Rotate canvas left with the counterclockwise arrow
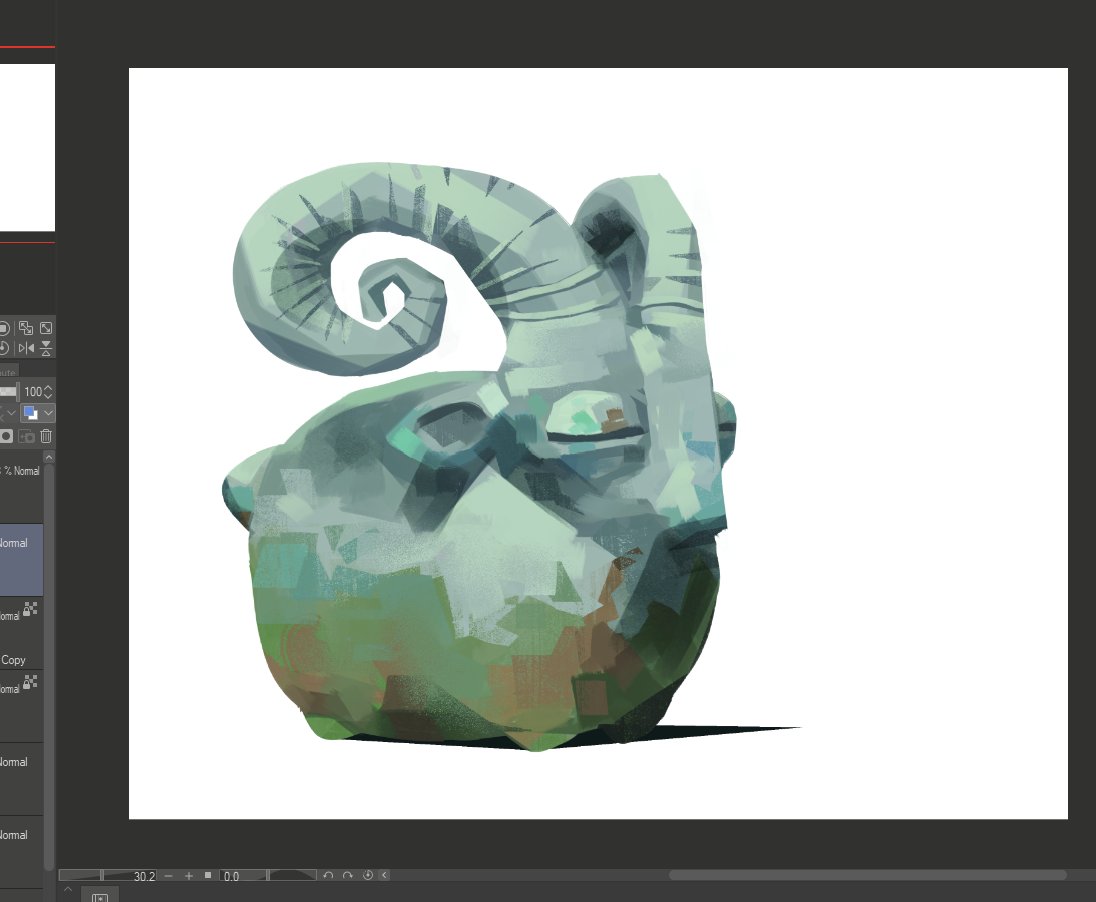Viewport: 1096px width, 902px height. (x=328, y=875)
